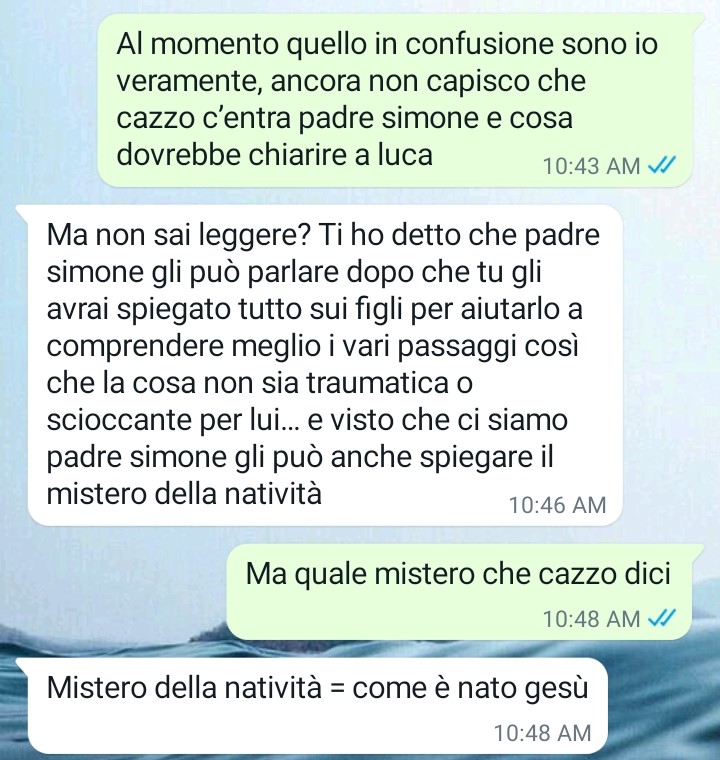Click the words "dovrebbe chiarire a luca"
The height and width of the screenshot is (760, 720).
coord(274,155)
